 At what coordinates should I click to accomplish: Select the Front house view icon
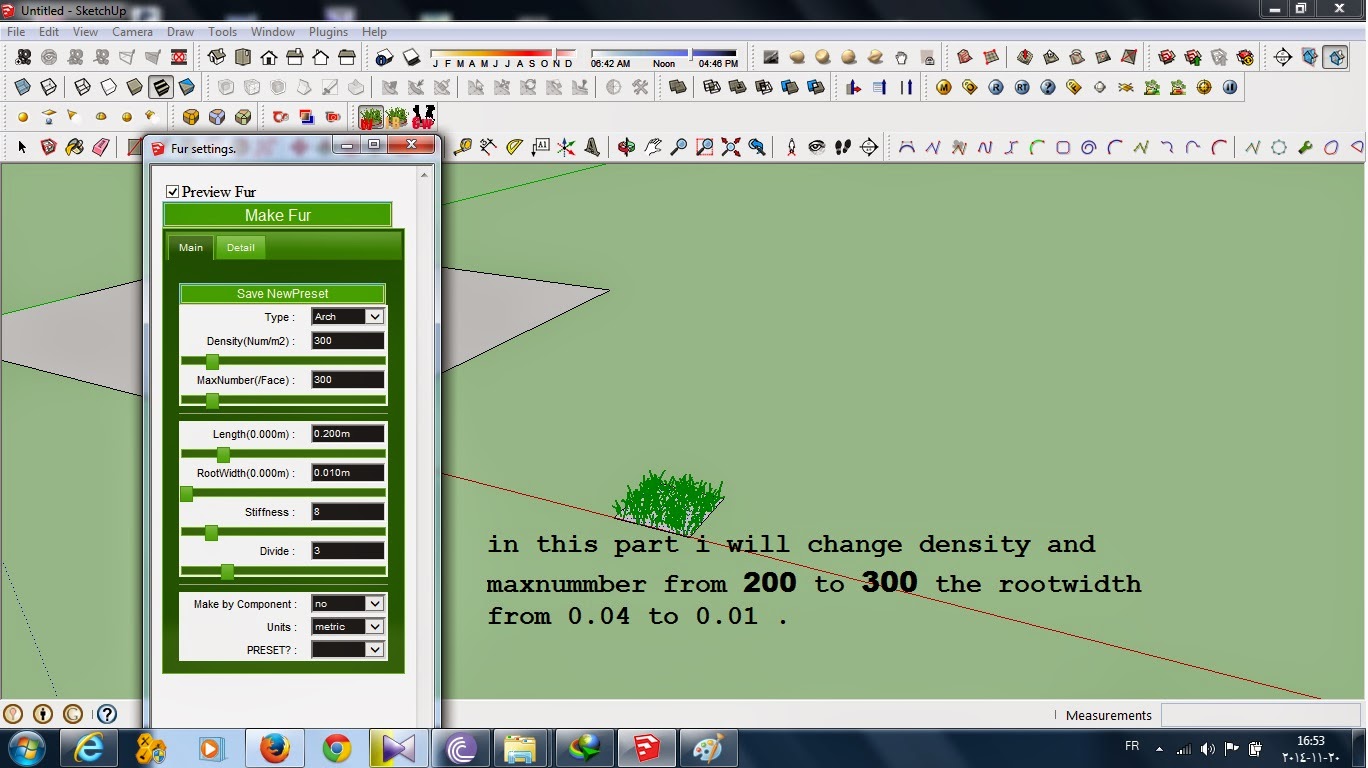(269, 58)
